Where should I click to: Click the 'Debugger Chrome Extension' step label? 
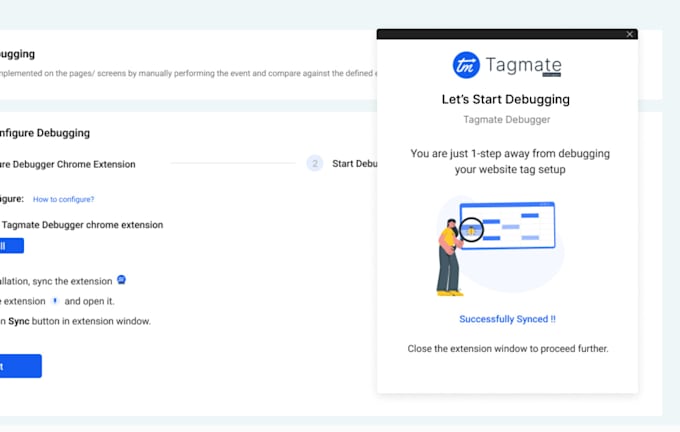[68, 164]
